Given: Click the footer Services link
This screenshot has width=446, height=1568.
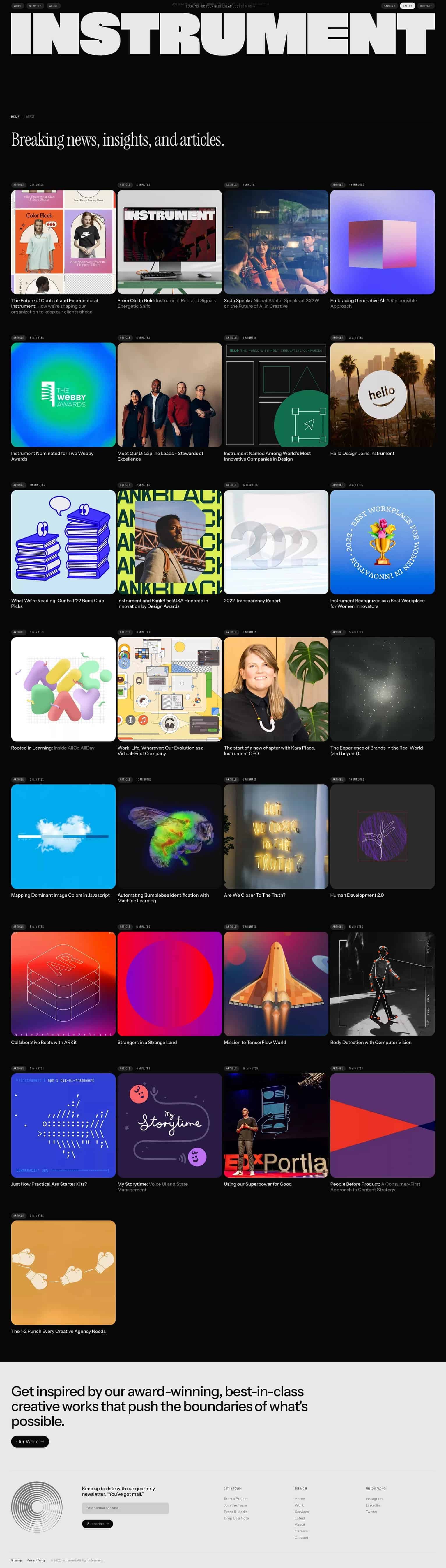Looking at the screenshot, I should 302,1512.
